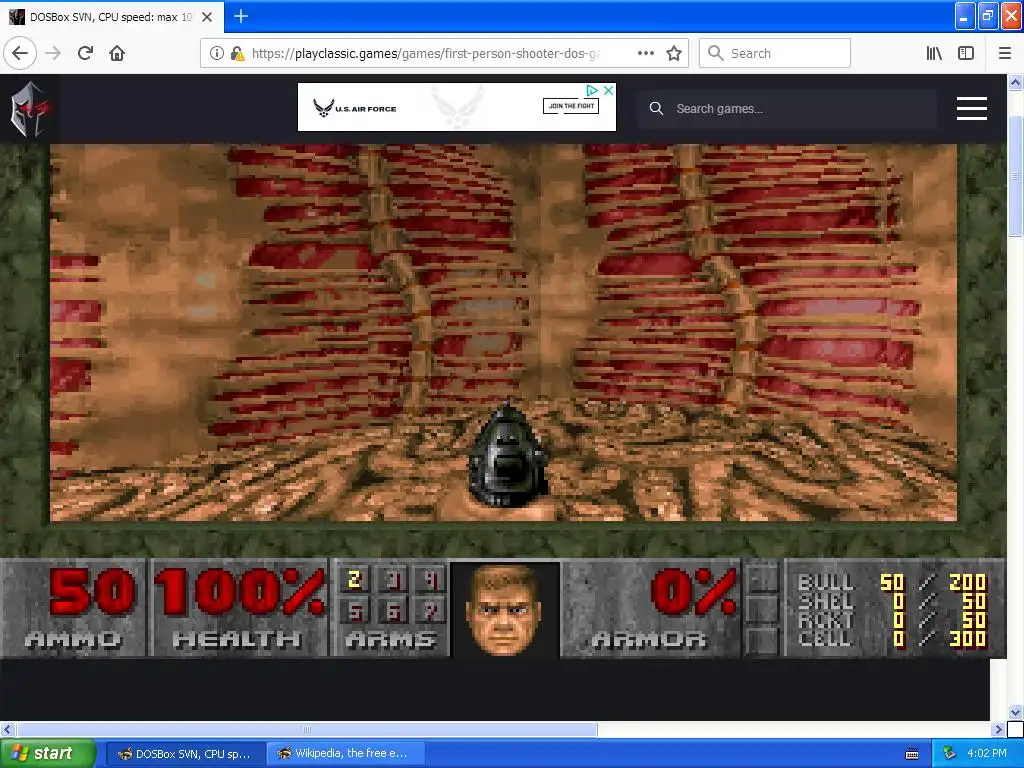Viewport: 1024px width, 768px height.
Task: Click the AMMO counter showing 50
Action: tap(91, 593)
